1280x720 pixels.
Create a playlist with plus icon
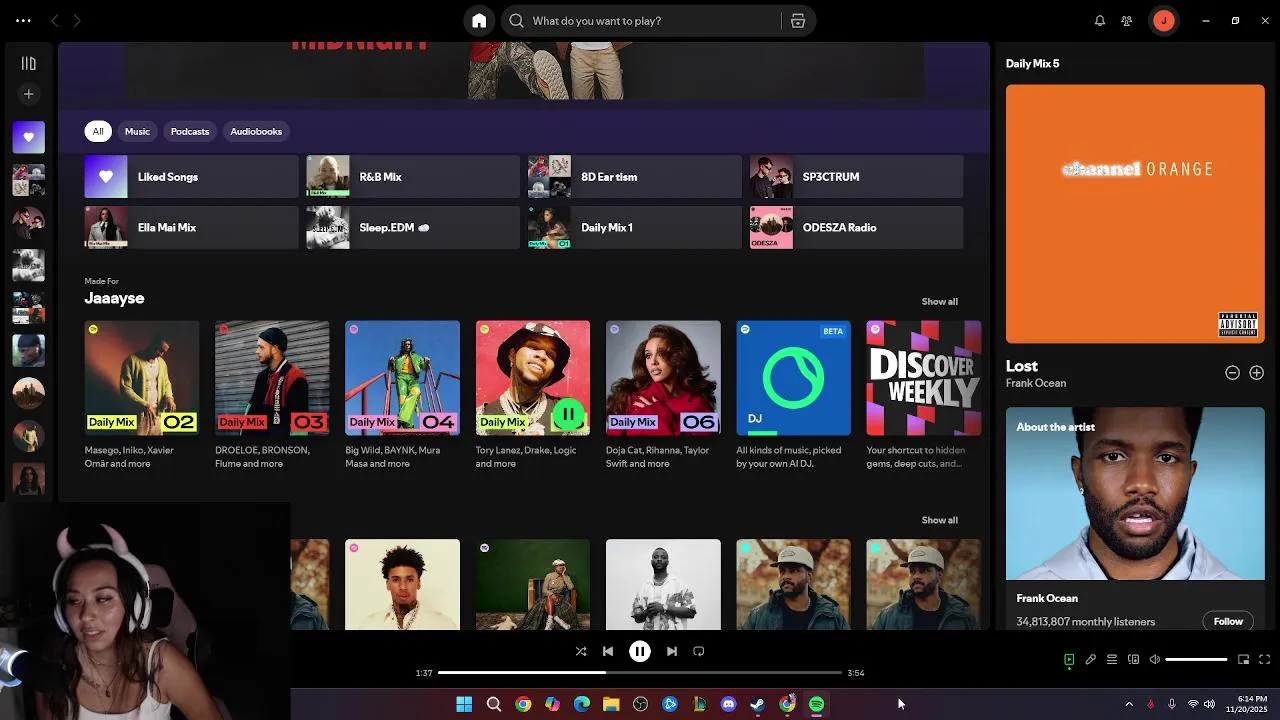pos(28,94)
